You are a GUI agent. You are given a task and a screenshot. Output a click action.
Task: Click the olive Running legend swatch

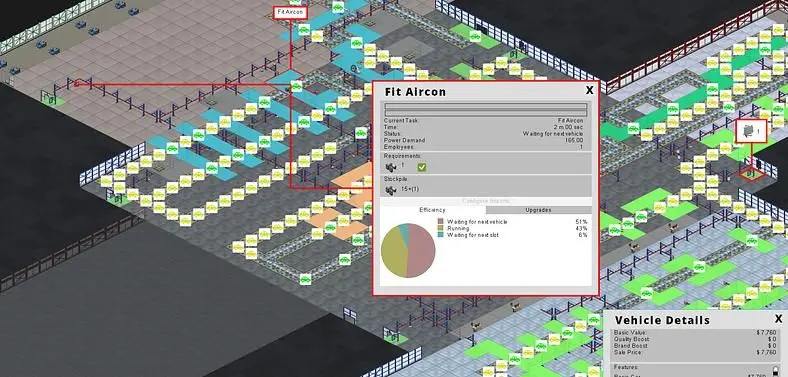coord(441,228)
